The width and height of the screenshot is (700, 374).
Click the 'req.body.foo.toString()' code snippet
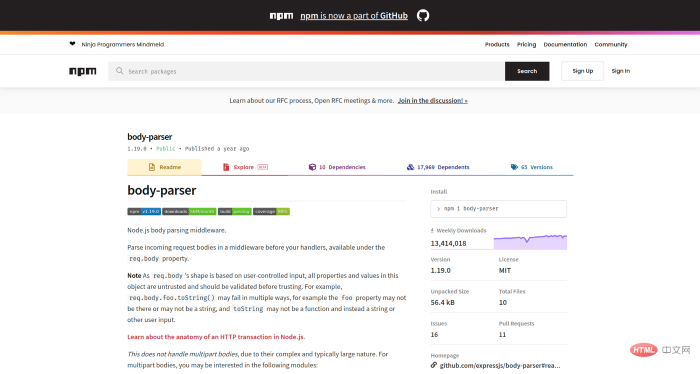[172, 298]
